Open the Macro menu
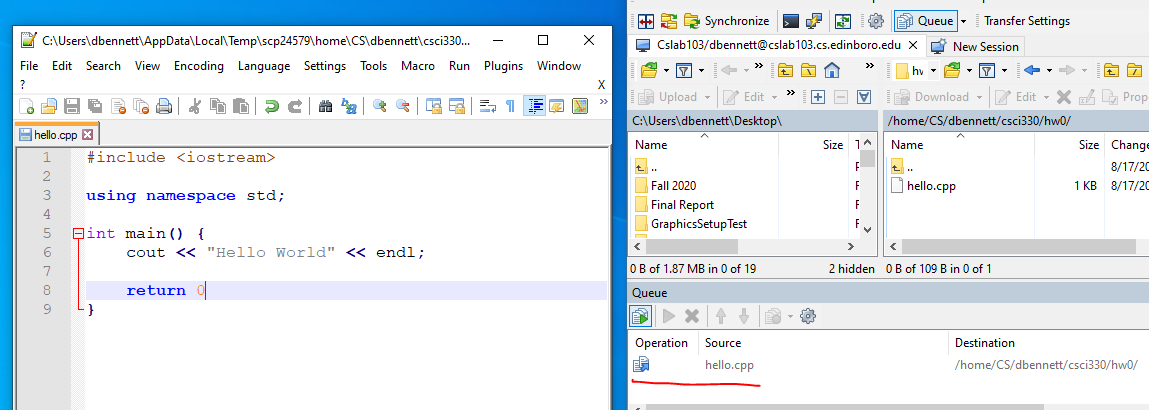Screen dimensions: 1149x410 (x=418, y=66)
